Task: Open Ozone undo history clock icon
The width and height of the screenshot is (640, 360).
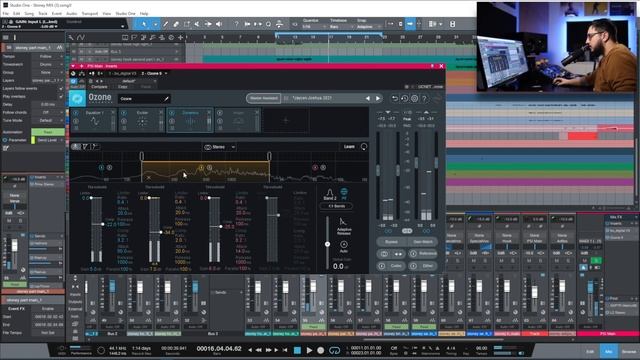Action: click(404, 98)
